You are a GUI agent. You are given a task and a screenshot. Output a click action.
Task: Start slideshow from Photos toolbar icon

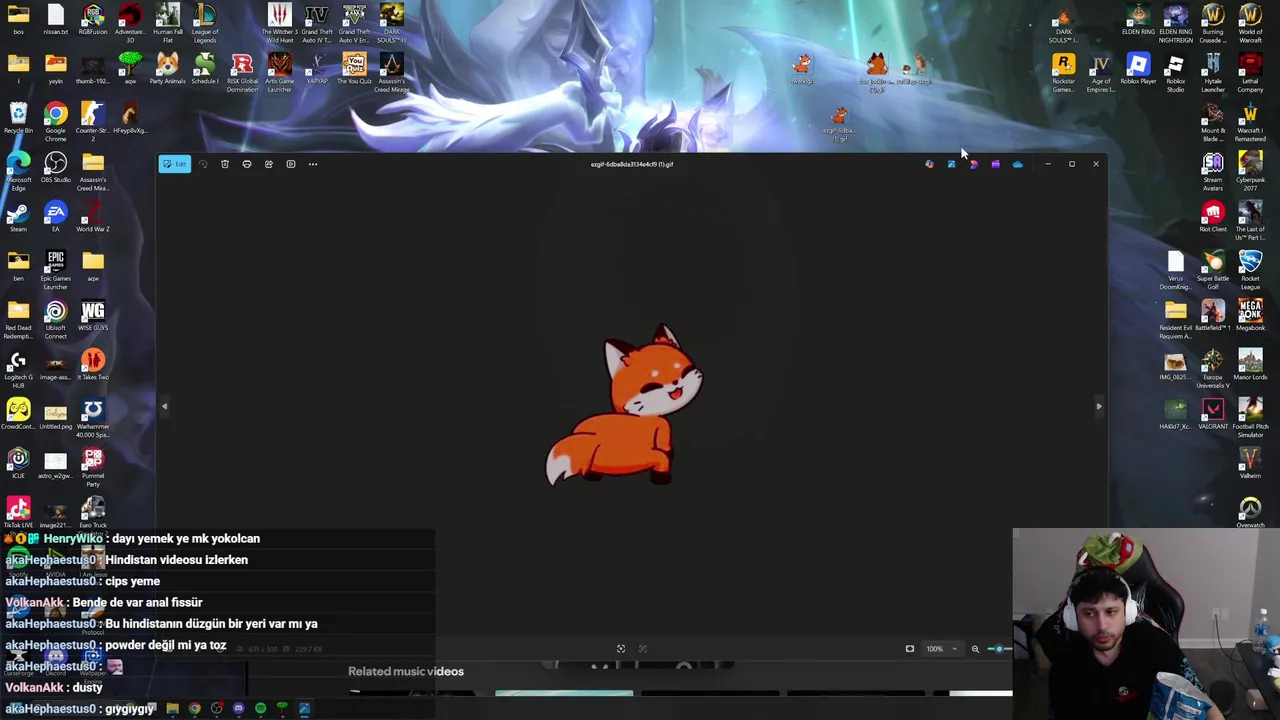(x=291, y=164)
